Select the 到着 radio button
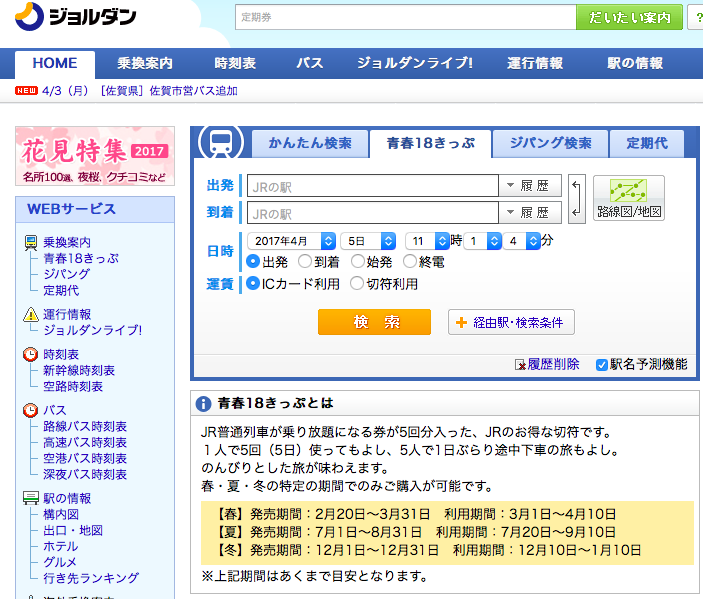 tap(305, 261)
